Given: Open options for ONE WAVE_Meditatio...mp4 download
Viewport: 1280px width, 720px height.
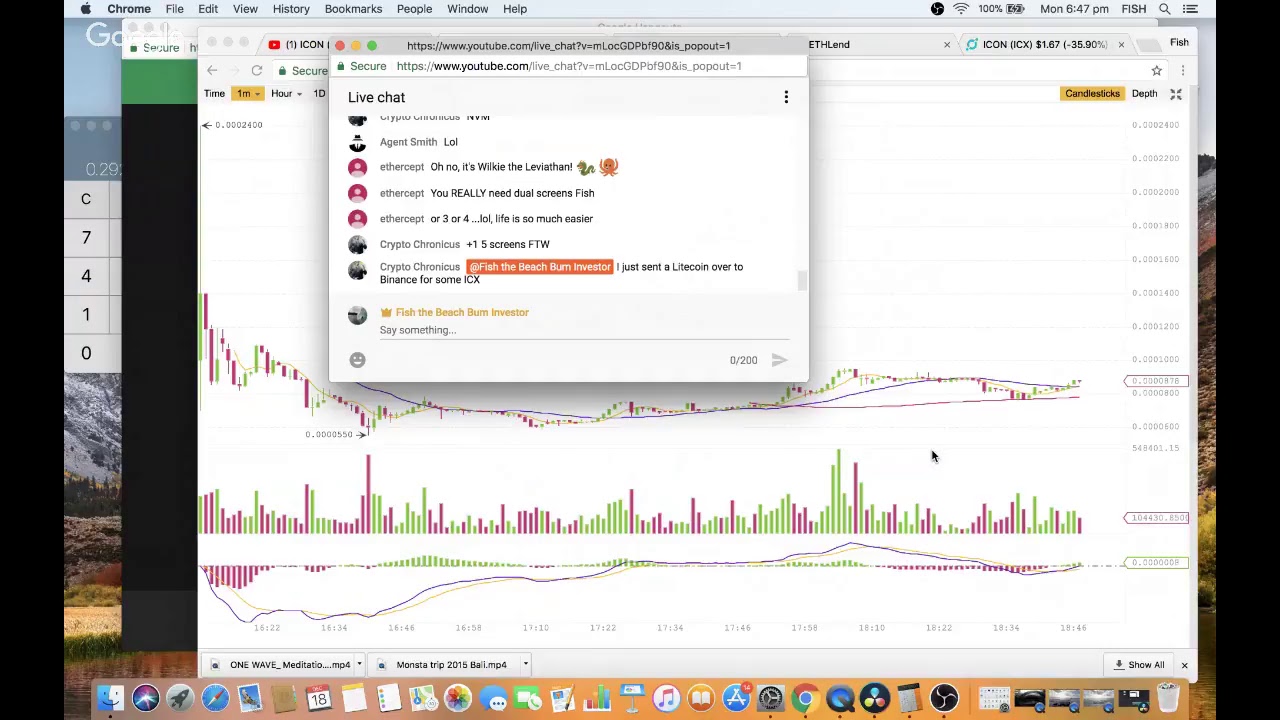Looking at the screenshot, I should click(x=359, y=664).
